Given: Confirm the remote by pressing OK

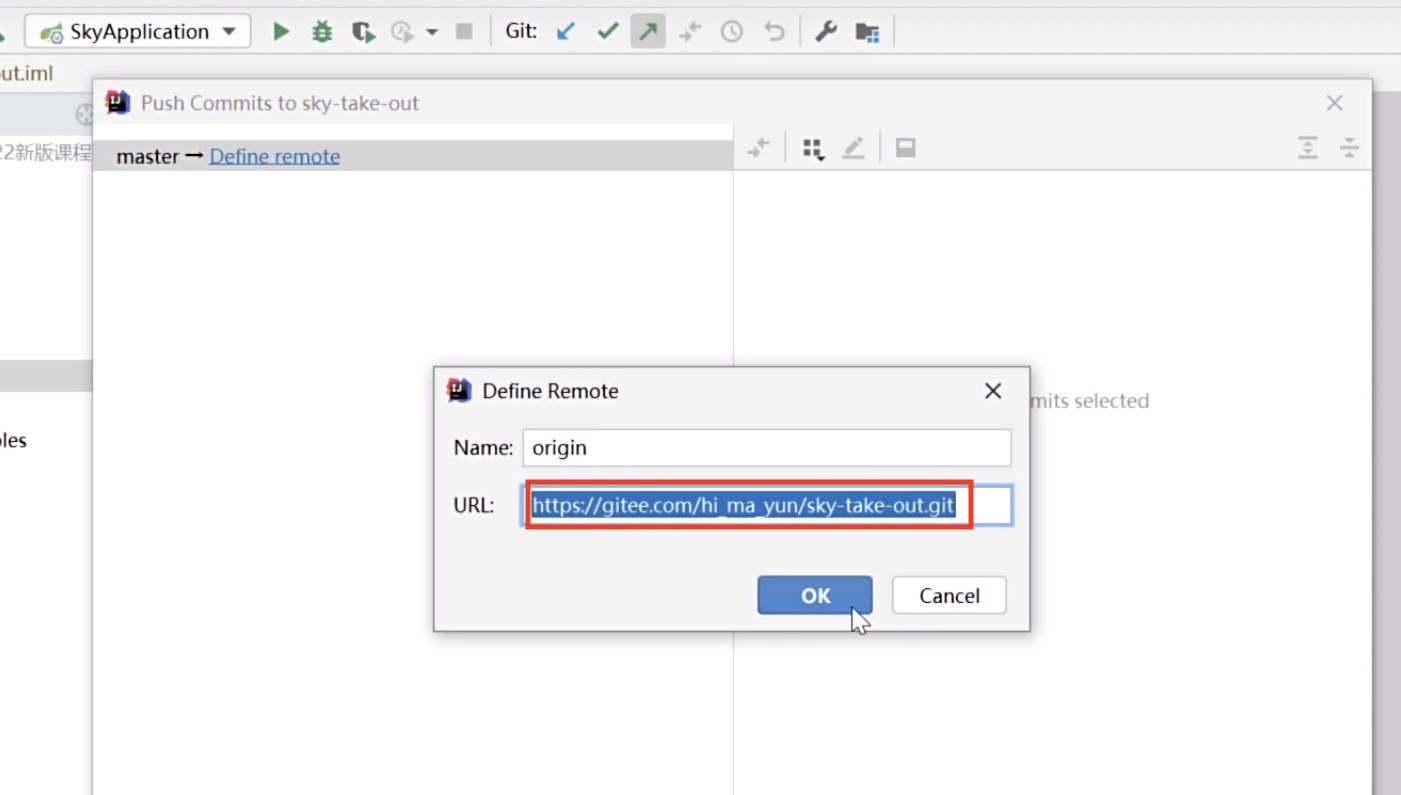Looking at the screenshot, I should click(x=814, y=595).
